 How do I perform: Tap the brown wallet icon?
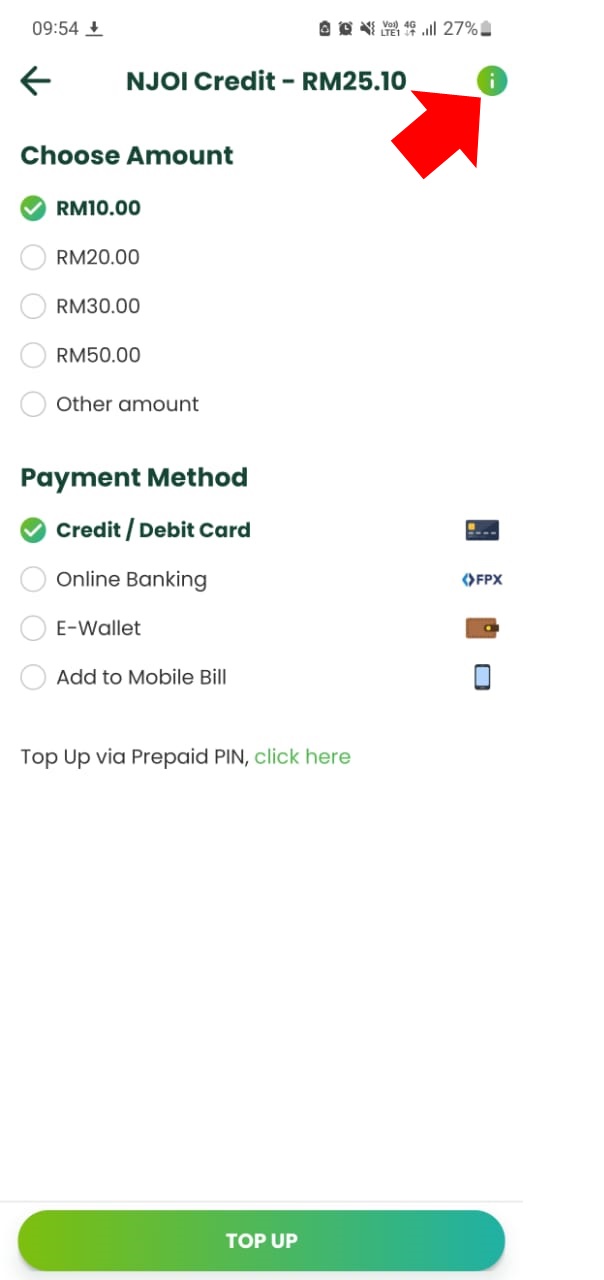(x=482, y=628)
